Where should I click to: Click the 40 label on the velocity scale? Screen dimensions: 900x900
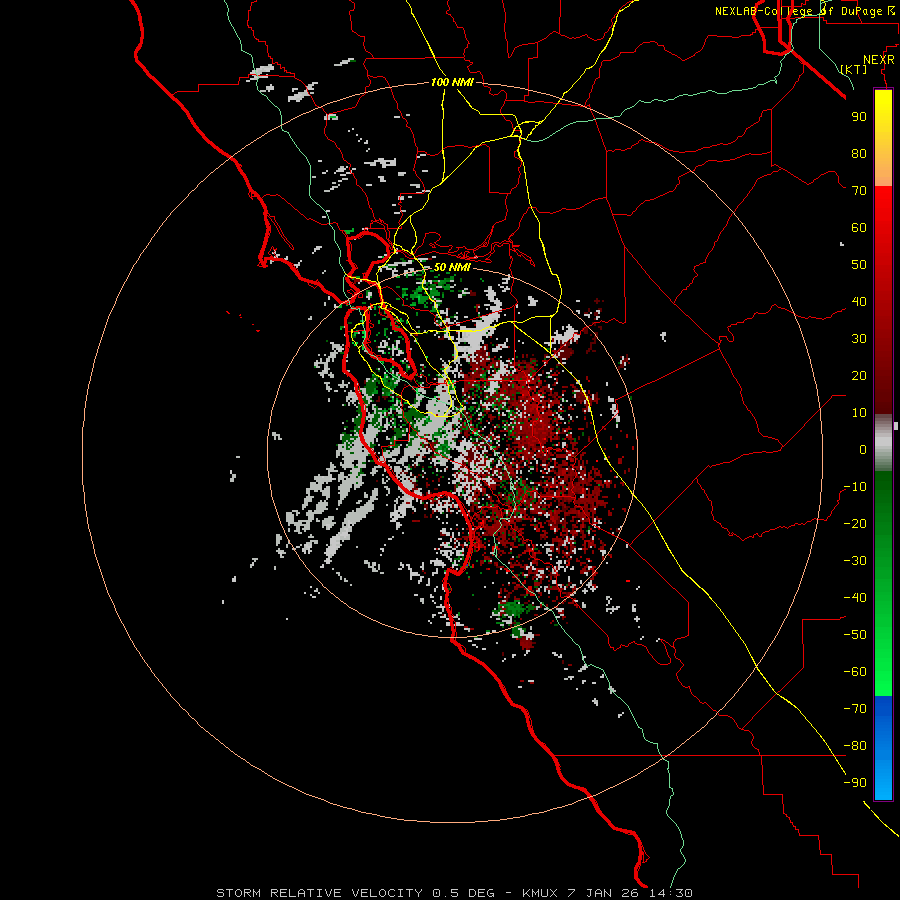[x=859, y=302]
